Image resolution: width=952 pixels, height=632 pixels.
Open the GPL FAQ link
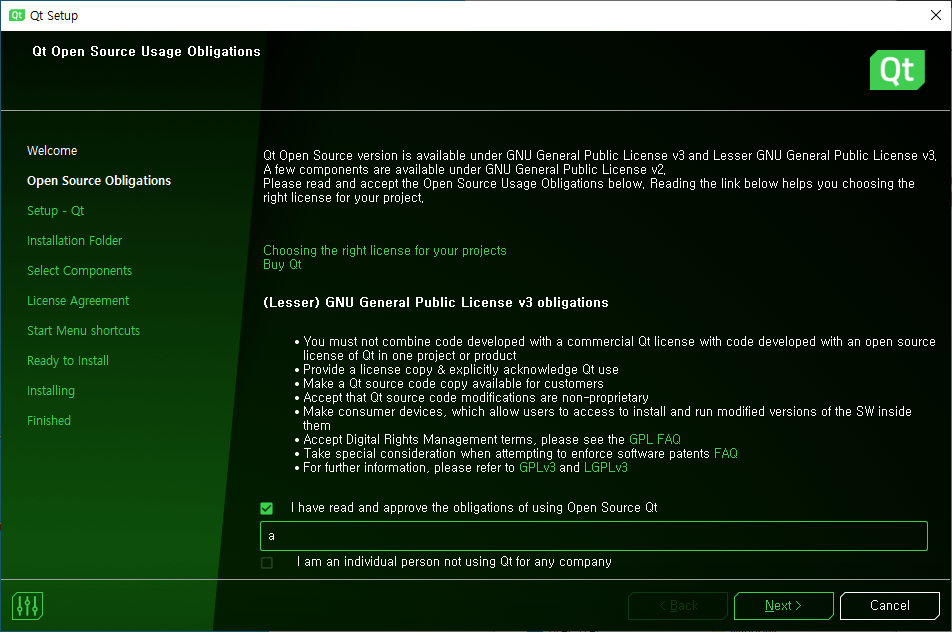coord(654,440)
